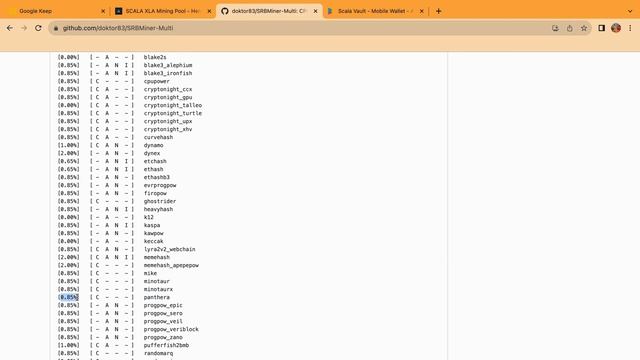Click the 'progpow_sero' algorithm text

tap(163, 313)
